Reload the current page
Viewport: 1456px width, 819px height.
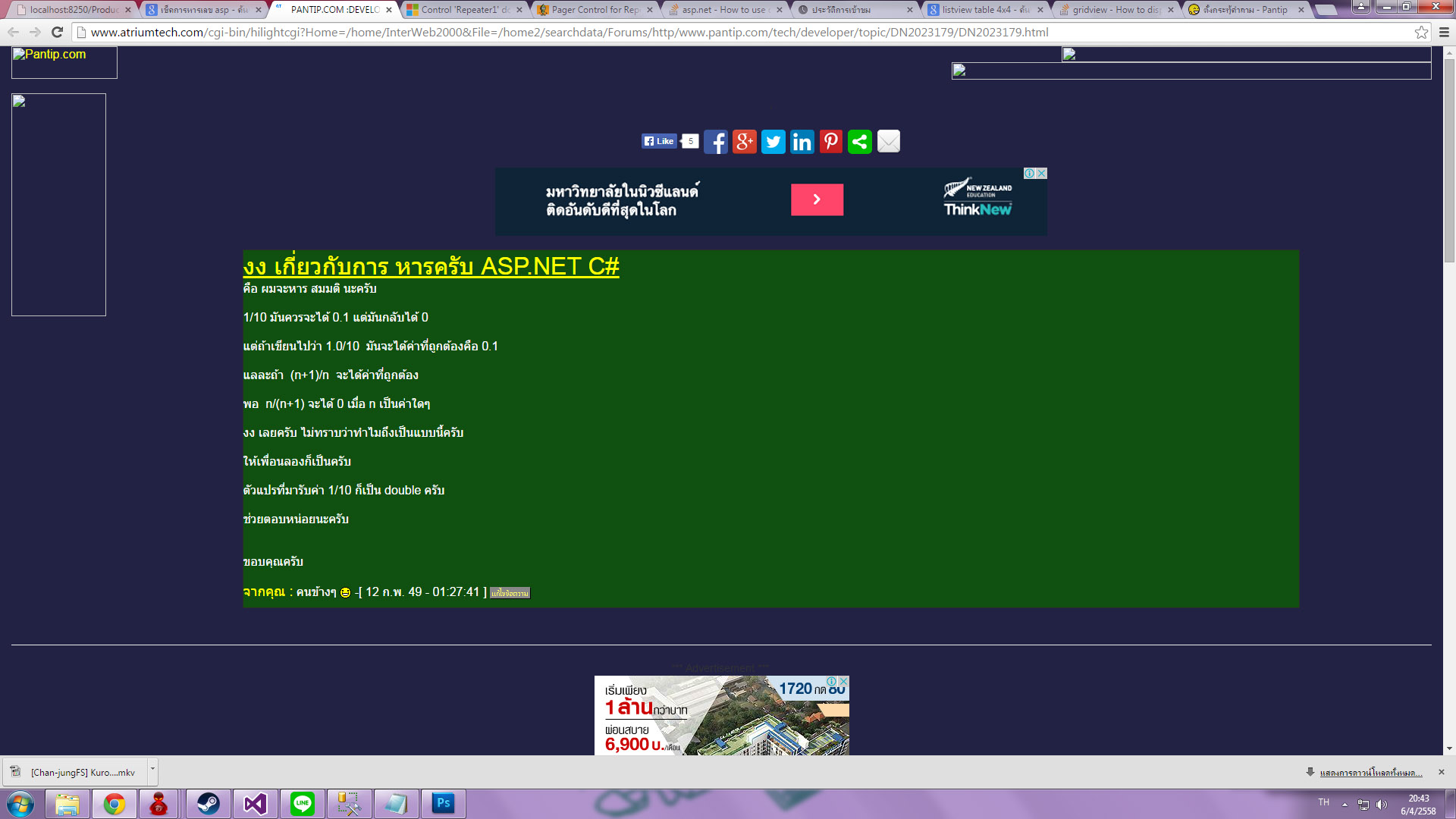57,32
